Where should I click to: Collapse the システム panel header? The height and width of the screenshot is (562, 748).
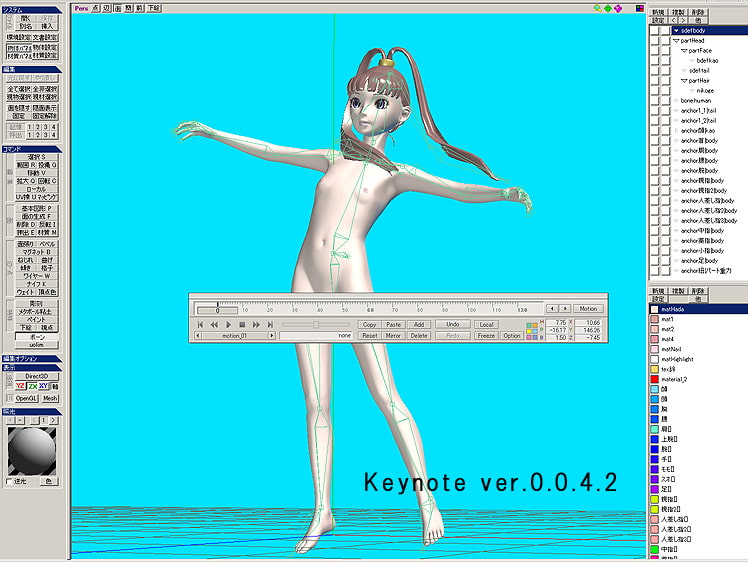(x=31, y=10)
